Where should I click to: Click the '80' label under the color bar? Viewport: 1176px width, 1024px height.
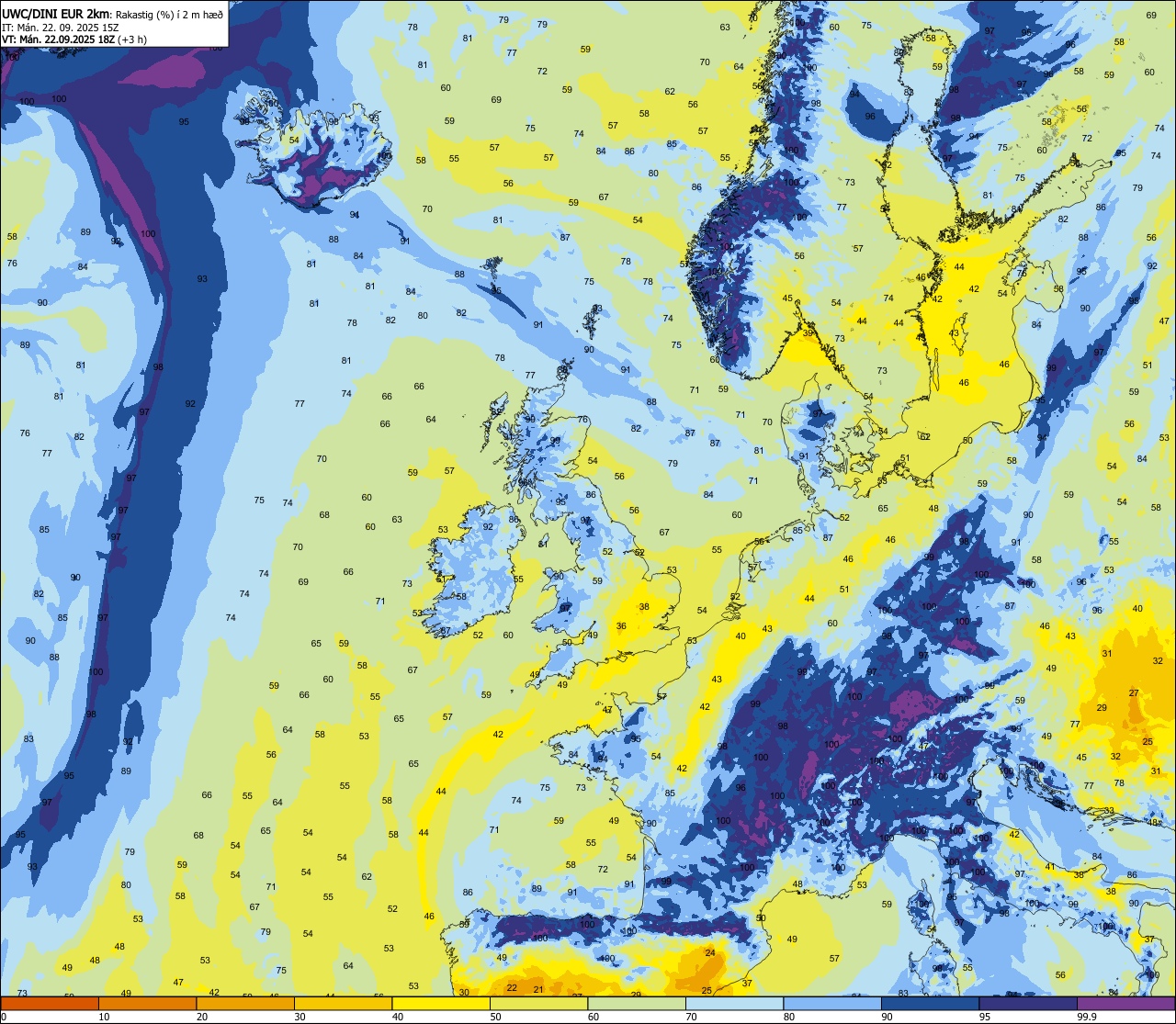789,1017
